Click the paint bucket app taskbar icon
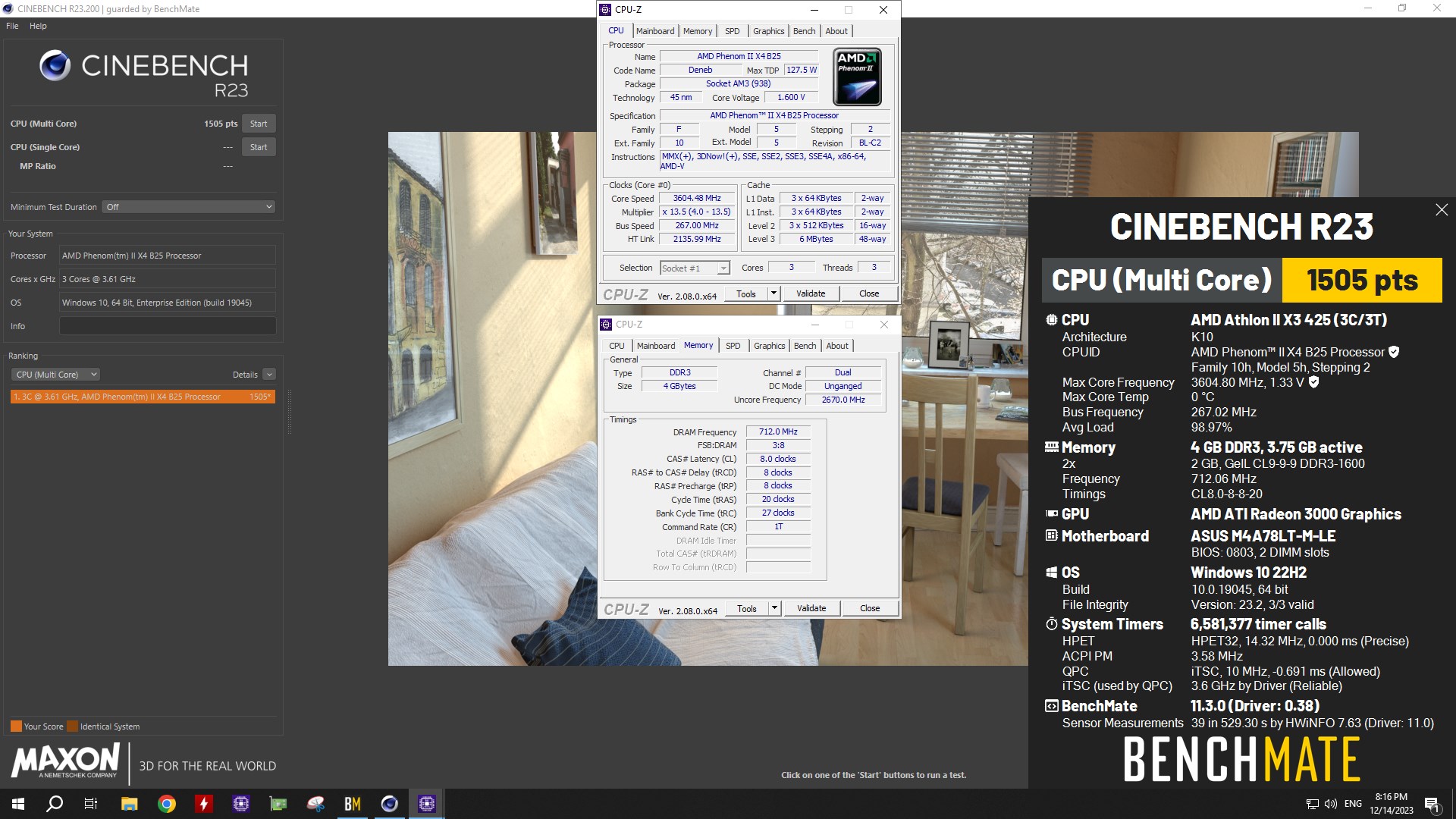The width and height of the screenshot is (1456, 819). point(315,804)
